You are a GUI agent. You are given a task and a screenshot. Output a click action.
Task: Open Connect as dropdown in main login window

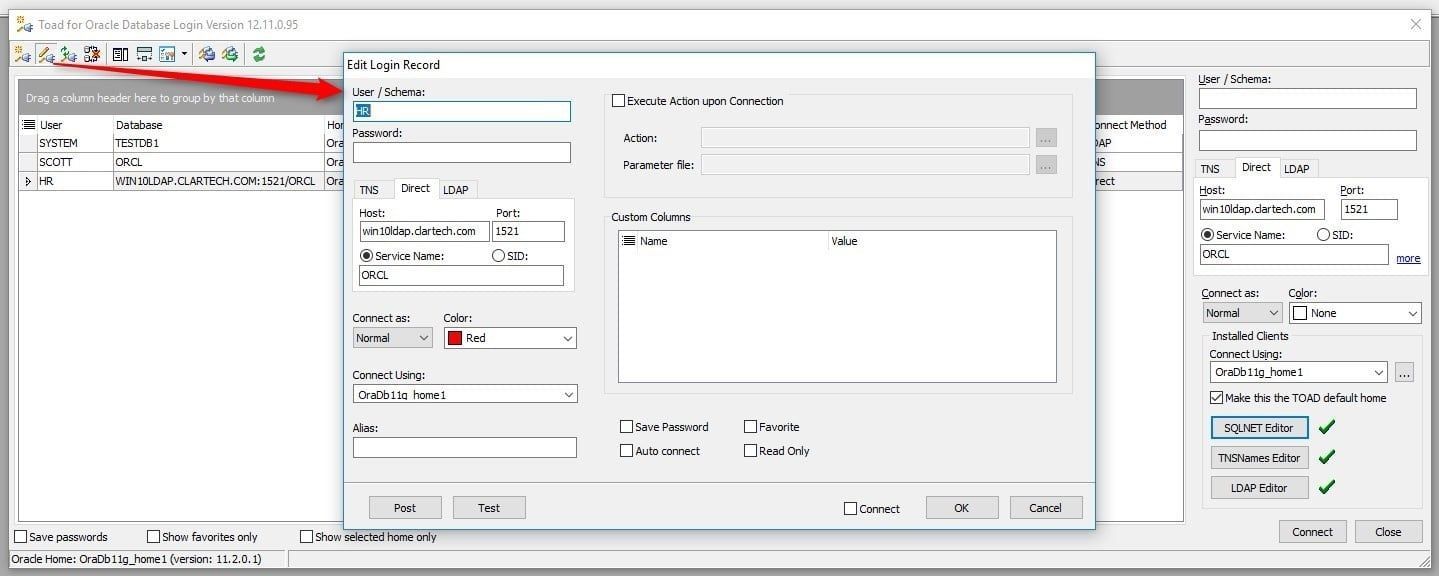1243,313
